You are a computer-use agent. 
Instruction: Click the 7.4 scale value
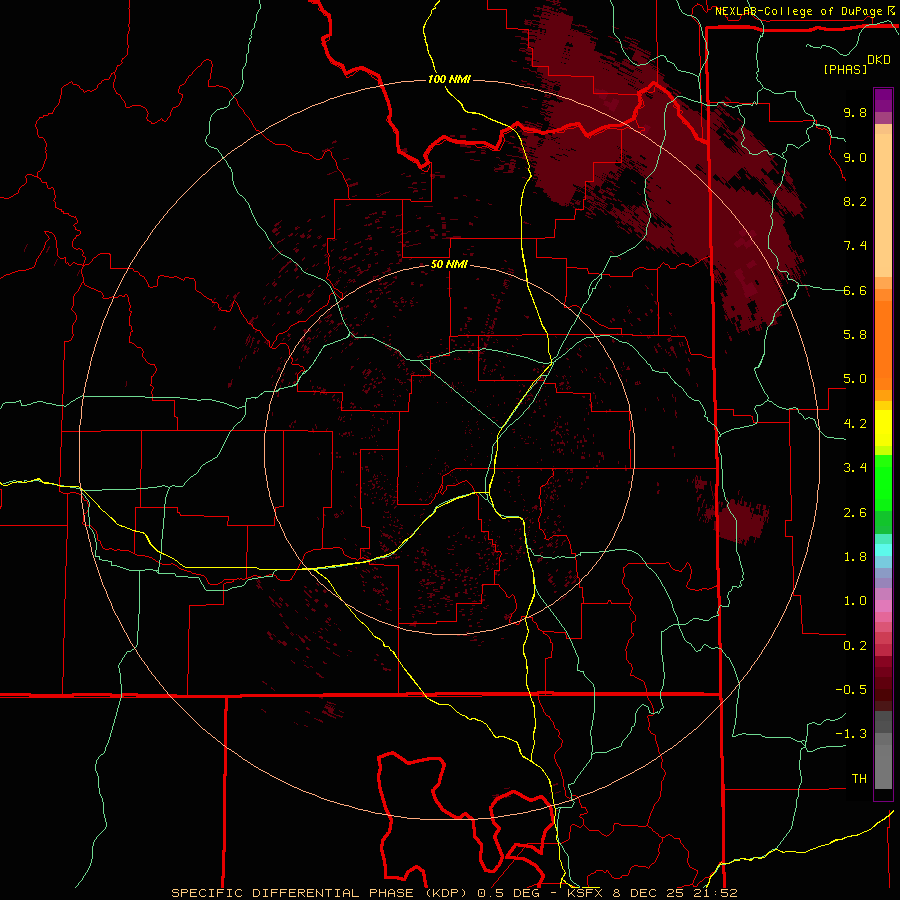[855, 246]
